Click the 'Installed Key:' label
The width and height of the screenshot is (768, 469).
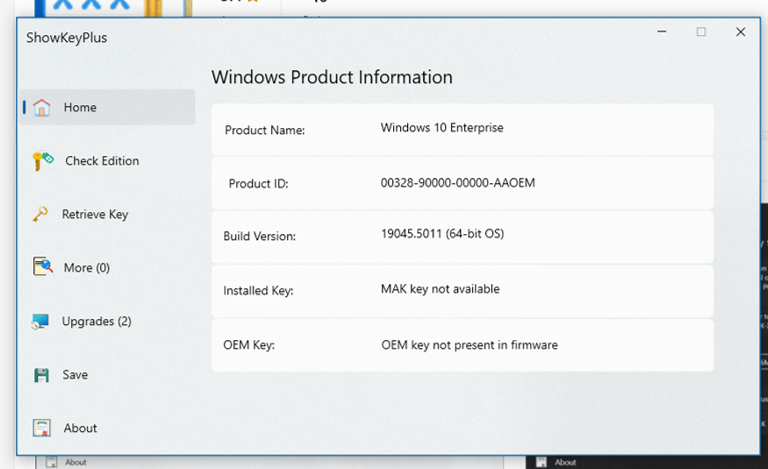coord(258,291)
